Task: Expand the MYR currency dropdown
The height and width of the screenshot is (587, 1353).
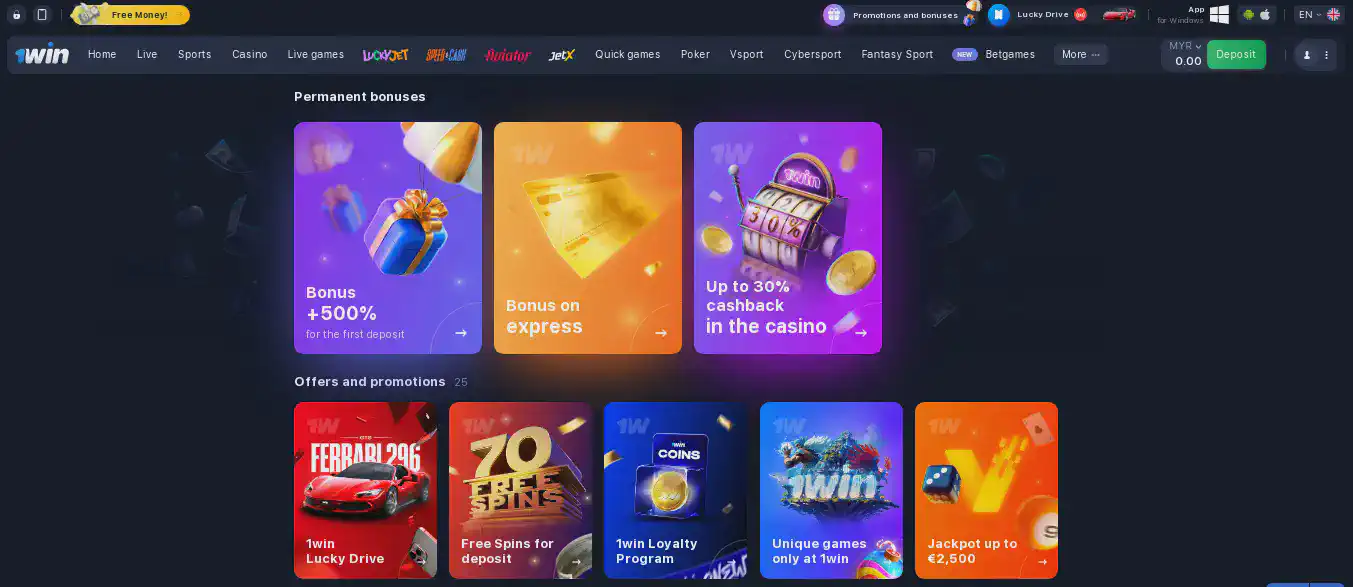Action: tap(1185, 46)
